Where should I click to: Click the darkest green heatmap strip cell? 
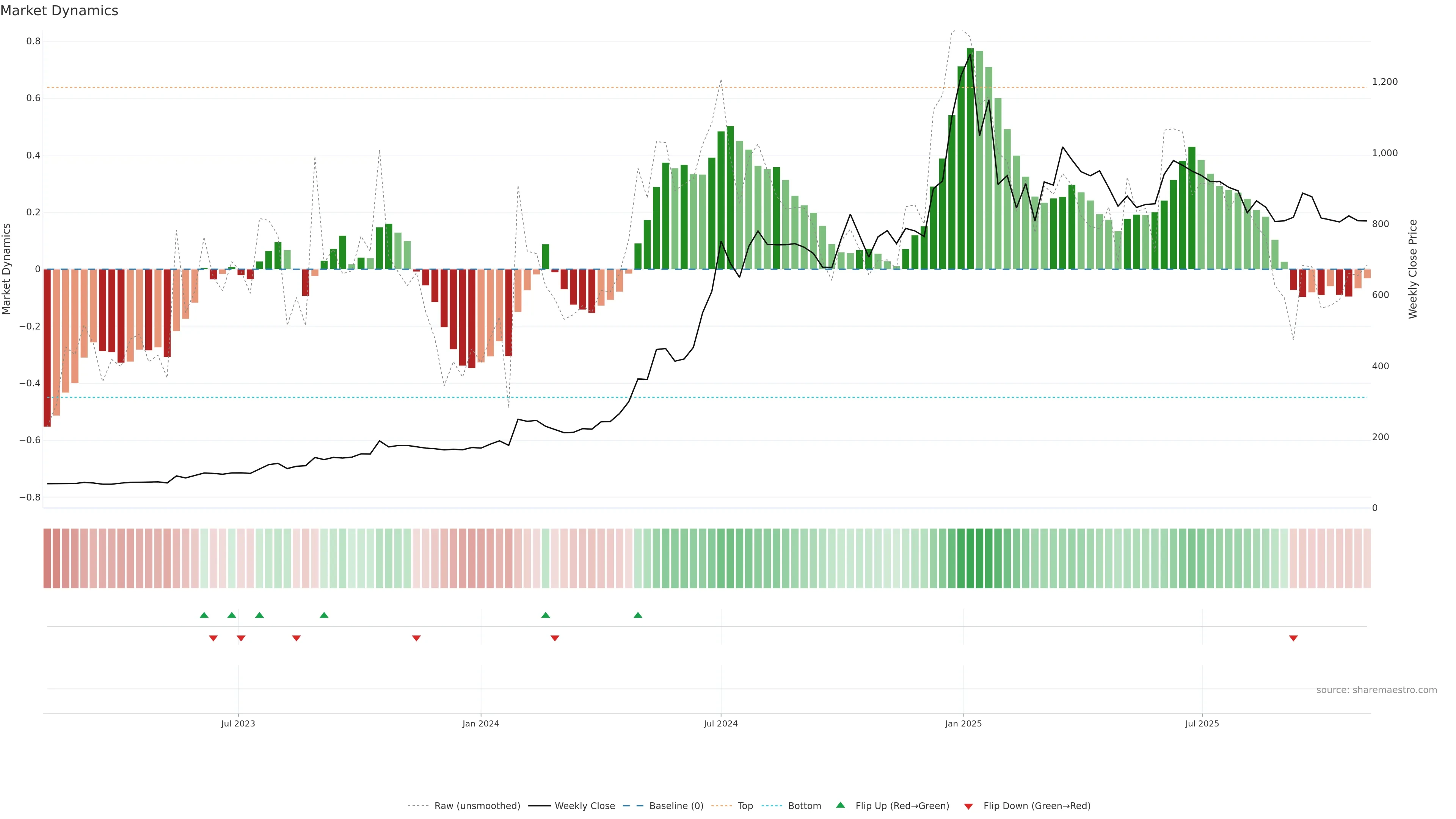(x=970, y=559)
